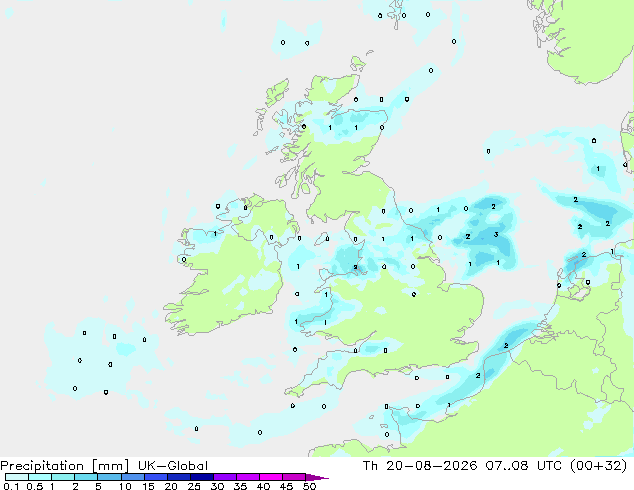This screenshot has height=490, width=634.
Task: Choose the 40–45 mm magenta legend swatch
Action: click(x=271, y=477)
